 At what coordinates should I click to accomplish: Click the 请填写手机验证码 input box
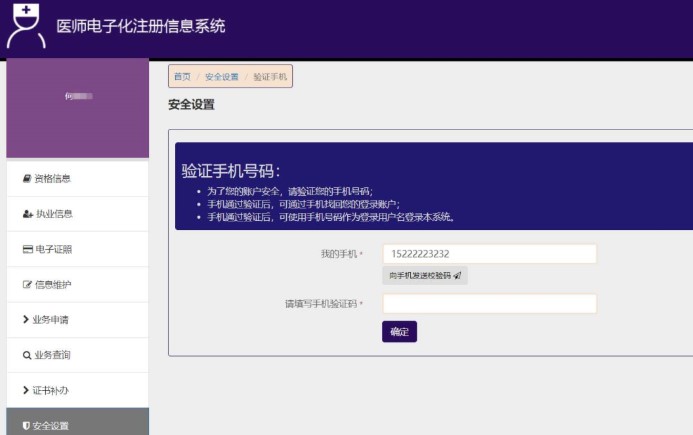pyautogui.click(x=489, y=304)
